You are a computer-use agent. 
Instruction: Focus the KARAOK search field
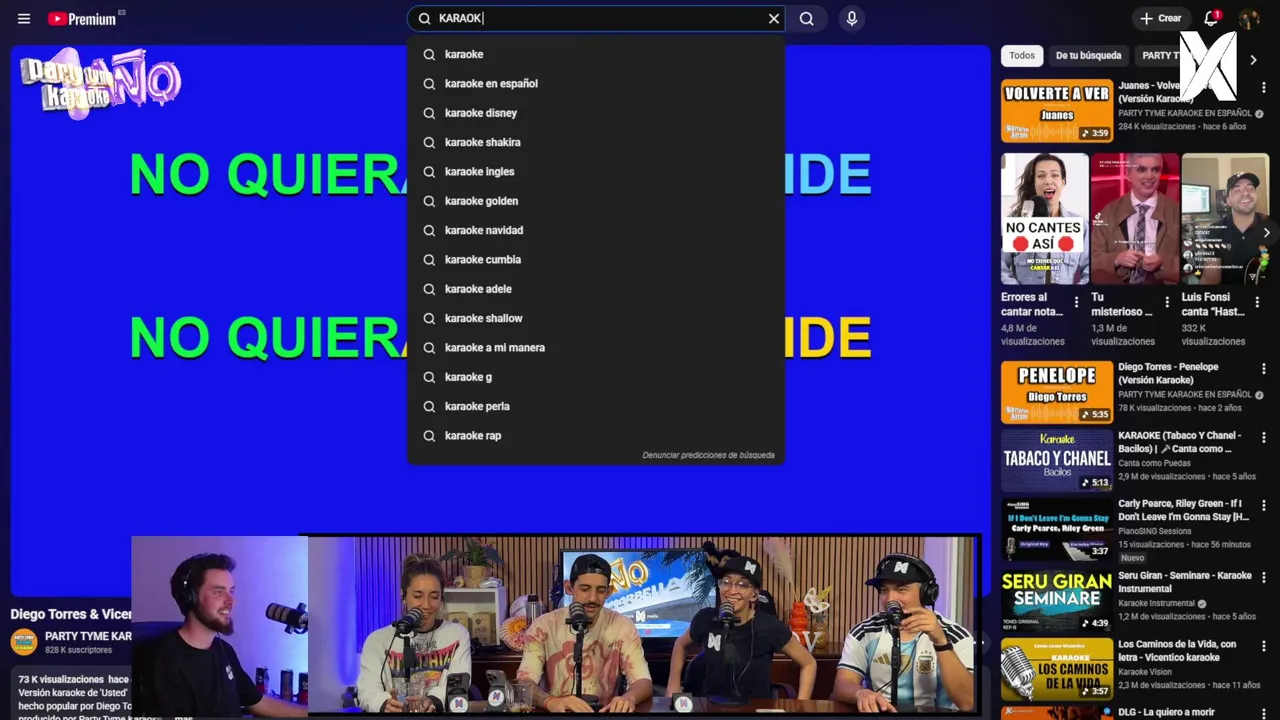(598, 19)
